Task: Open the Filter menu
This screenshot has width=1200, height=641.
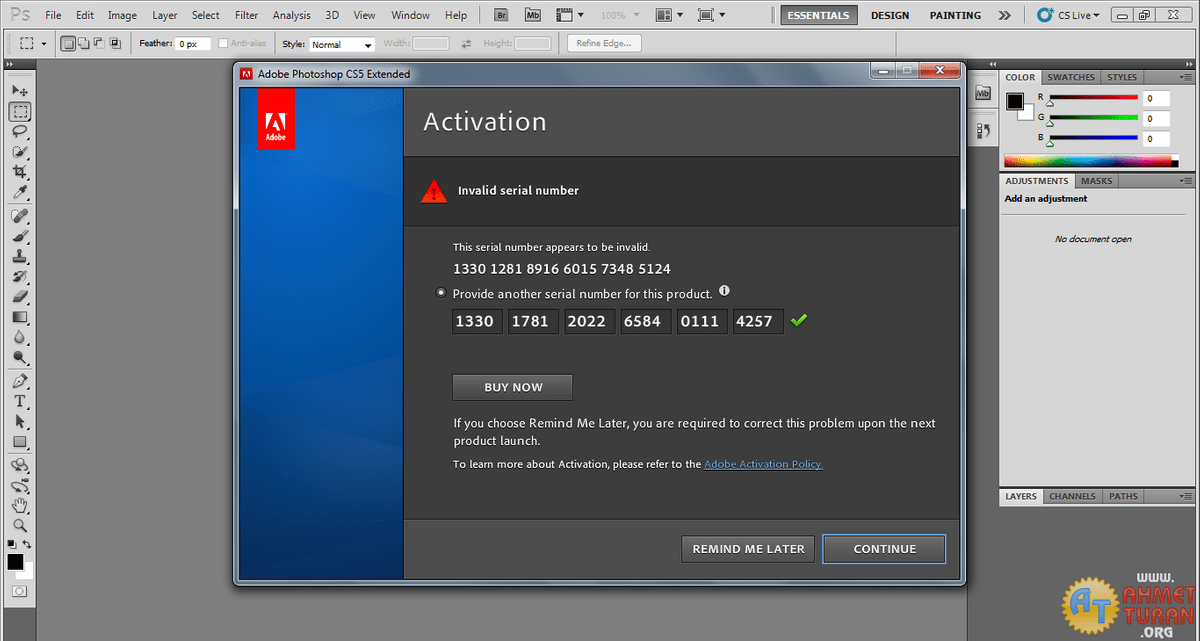Action: point(246,15)
